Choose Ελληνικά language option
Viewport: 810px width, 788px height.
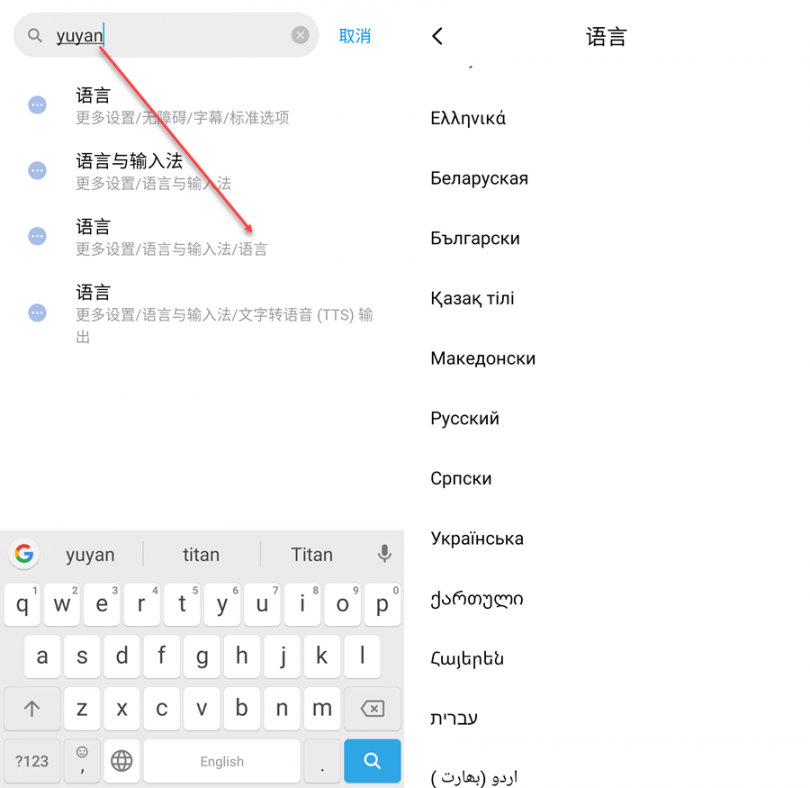tap(468, 118)
